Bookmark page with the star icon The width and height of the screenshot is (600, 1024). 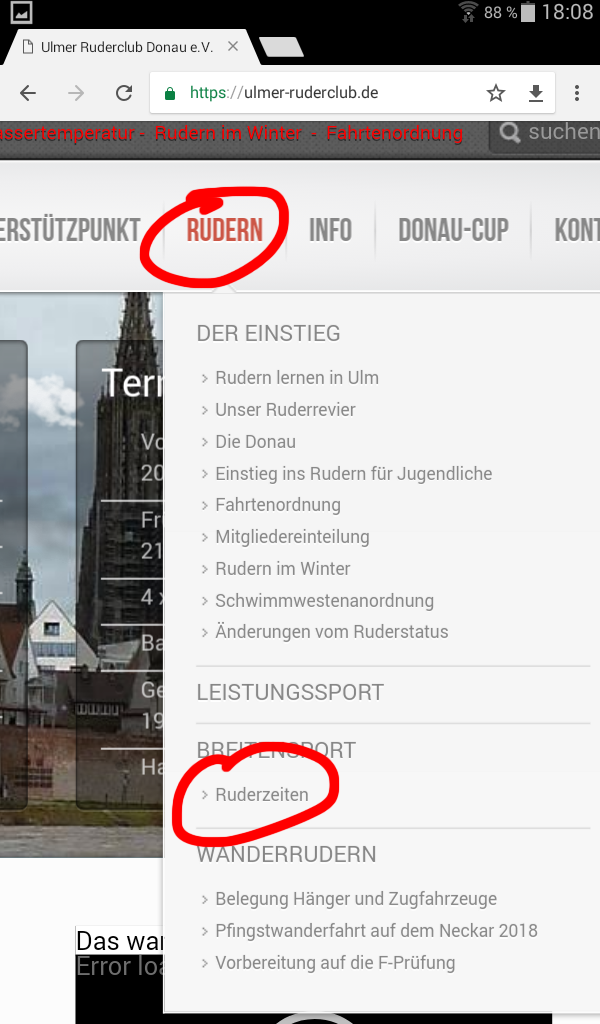point(496,93)
